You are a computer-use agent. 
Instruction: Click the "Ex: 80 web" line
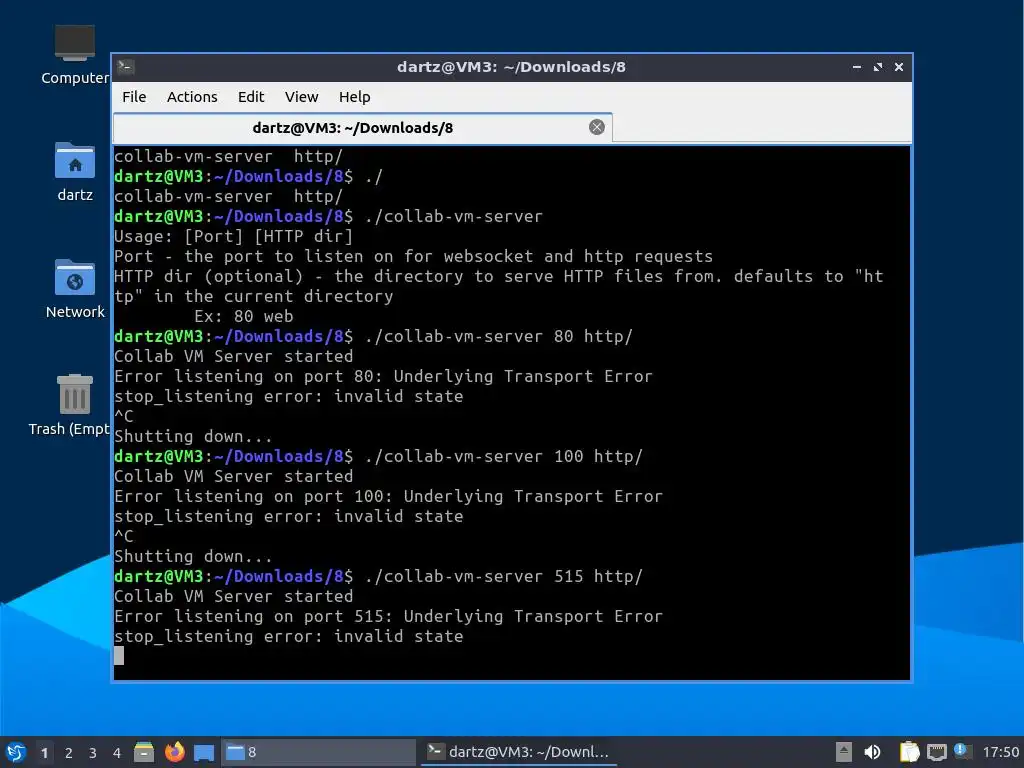point(244,316)
